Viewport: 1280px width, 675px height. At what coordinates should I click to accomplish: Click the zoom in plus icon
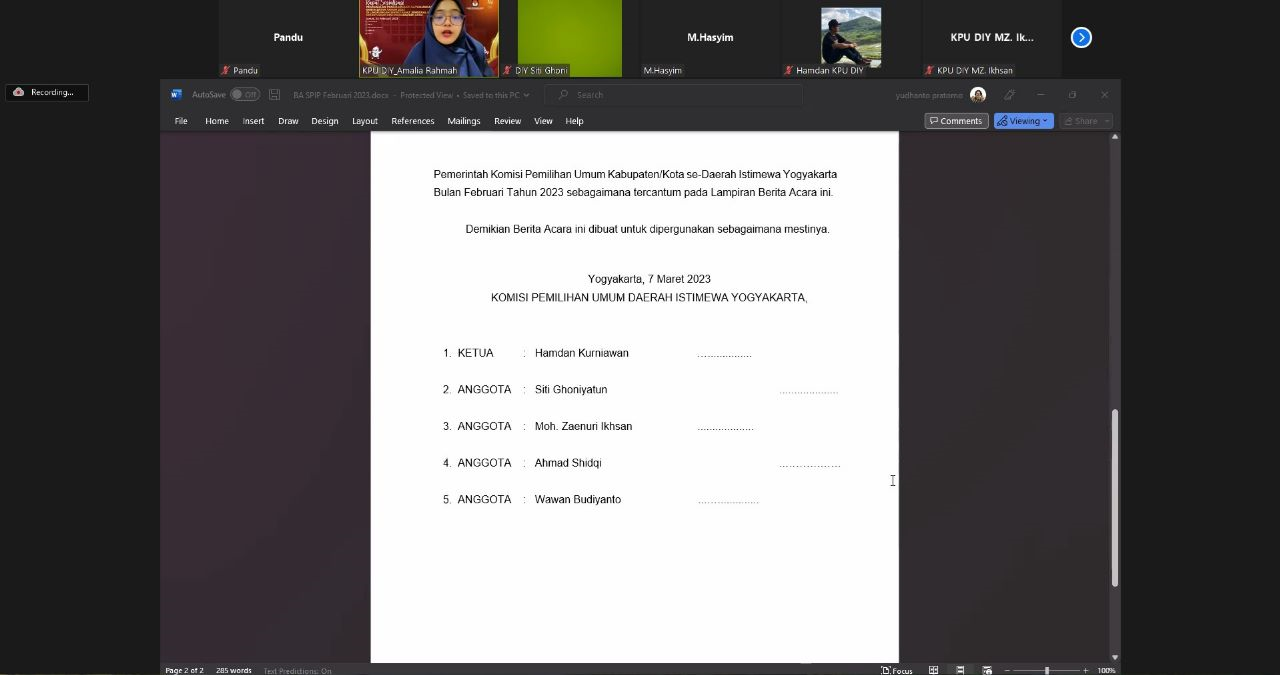[1086, 670]
